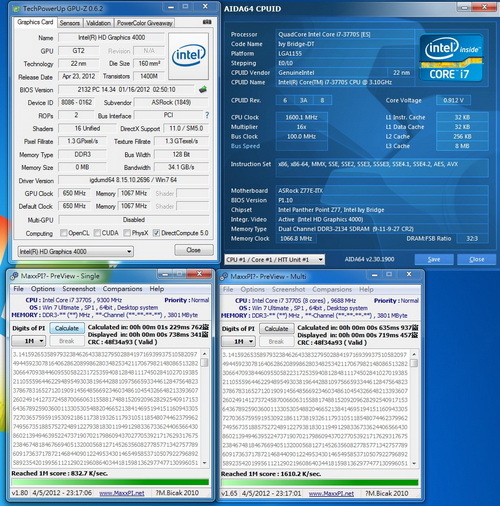Click the Memory Clock value 1066.8 MHz
The image size is (500, 506).
296,239
